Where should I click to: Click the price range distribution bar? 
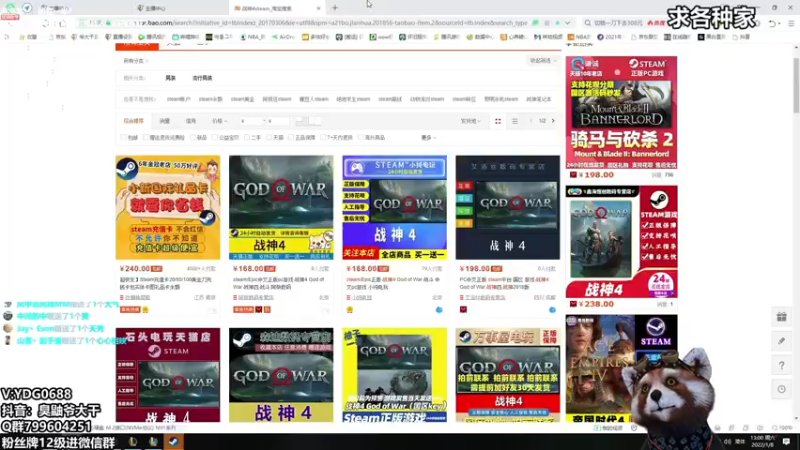pos(308,121)
